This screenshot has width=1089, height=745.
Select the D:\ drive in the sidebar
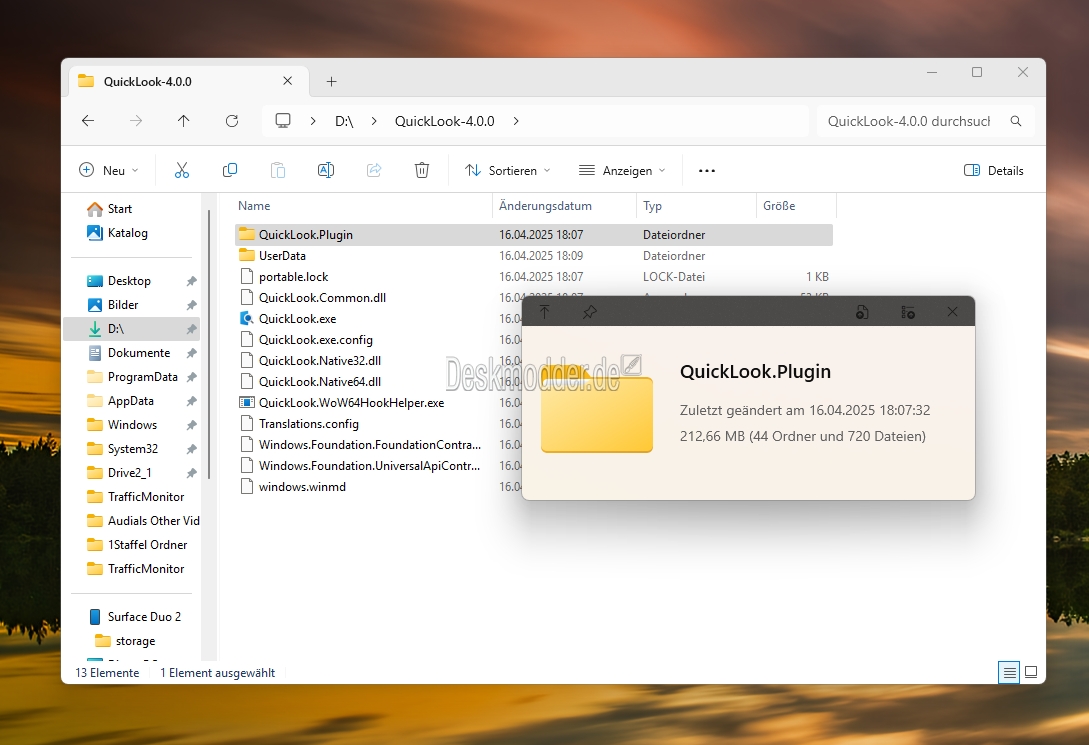(132, 328)
